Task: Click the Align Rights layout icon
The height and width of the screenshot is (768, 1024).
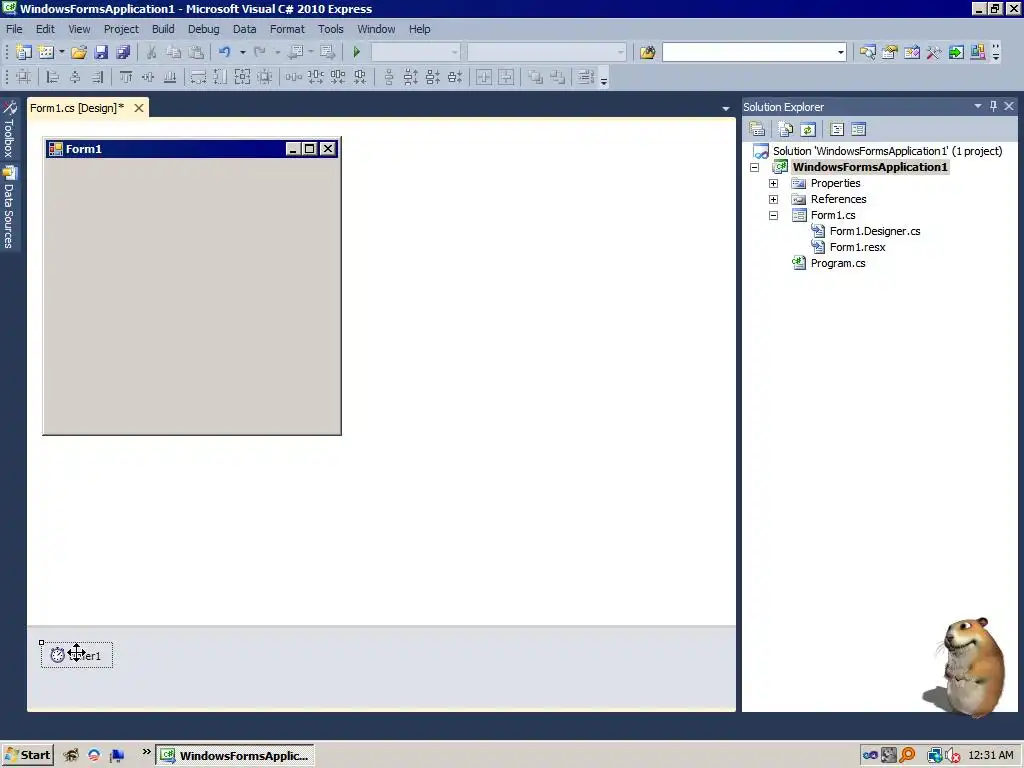Action: pyautogui.click(x=97, y=77)
